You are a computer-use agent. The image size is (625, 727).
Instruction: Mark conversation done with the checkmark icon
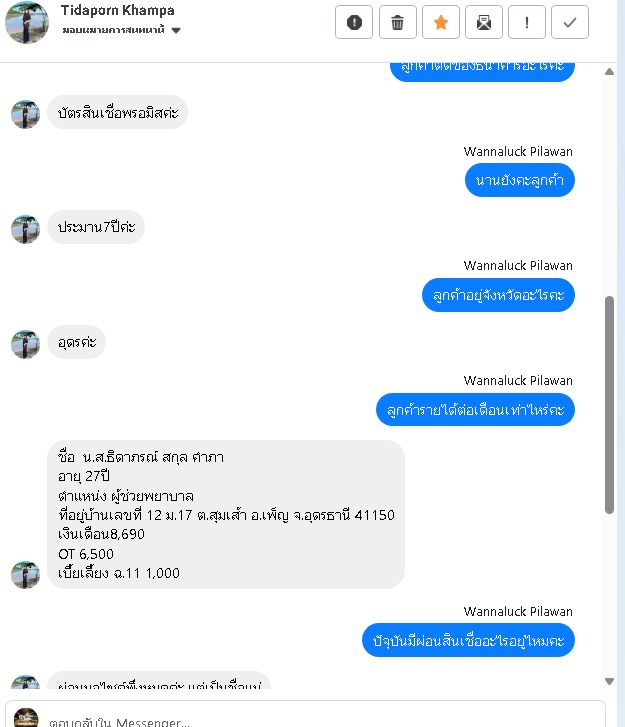[x=570, y=22]
